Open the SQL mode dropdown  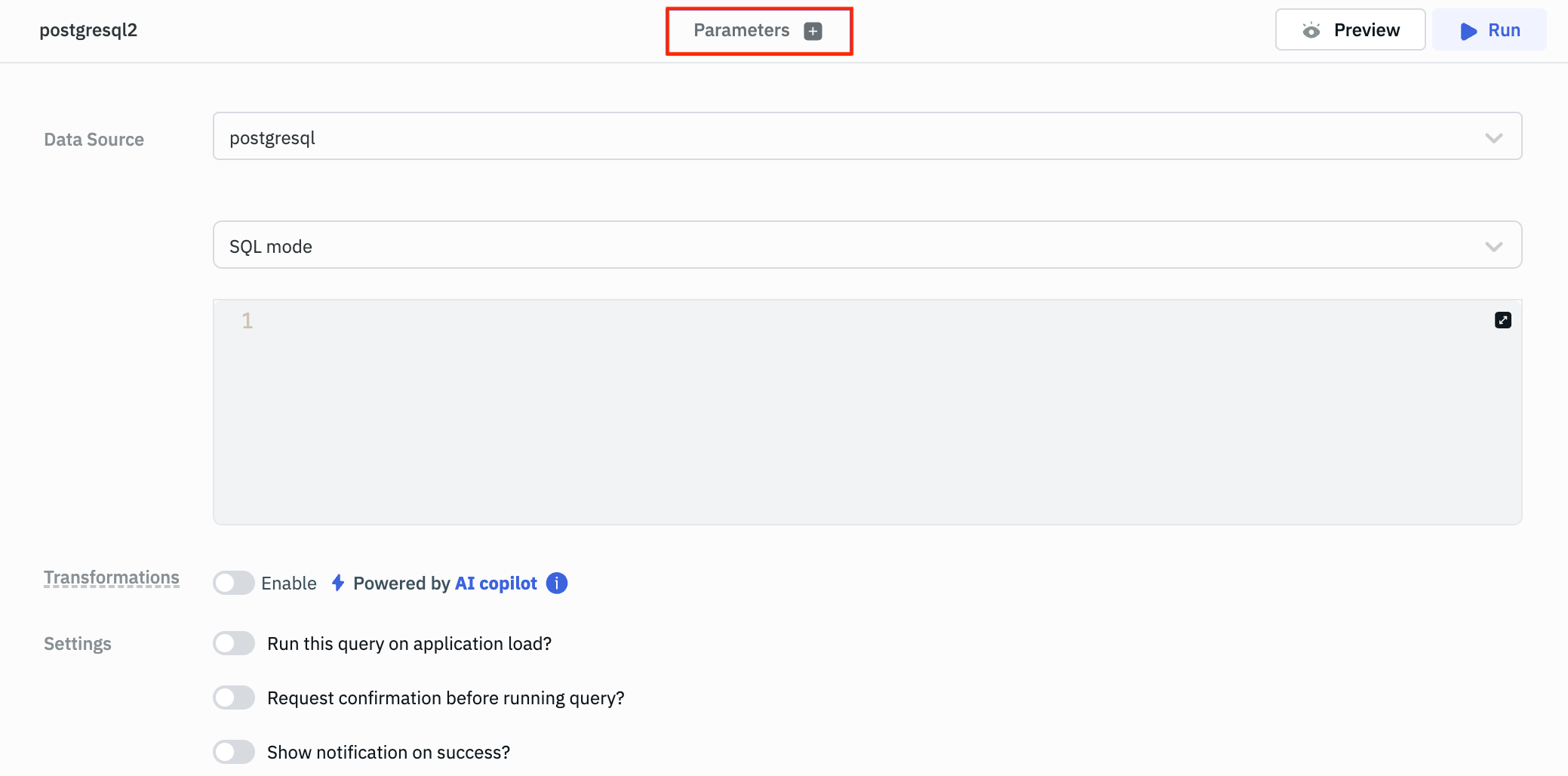pyautogui.click(x=866, y=245)
